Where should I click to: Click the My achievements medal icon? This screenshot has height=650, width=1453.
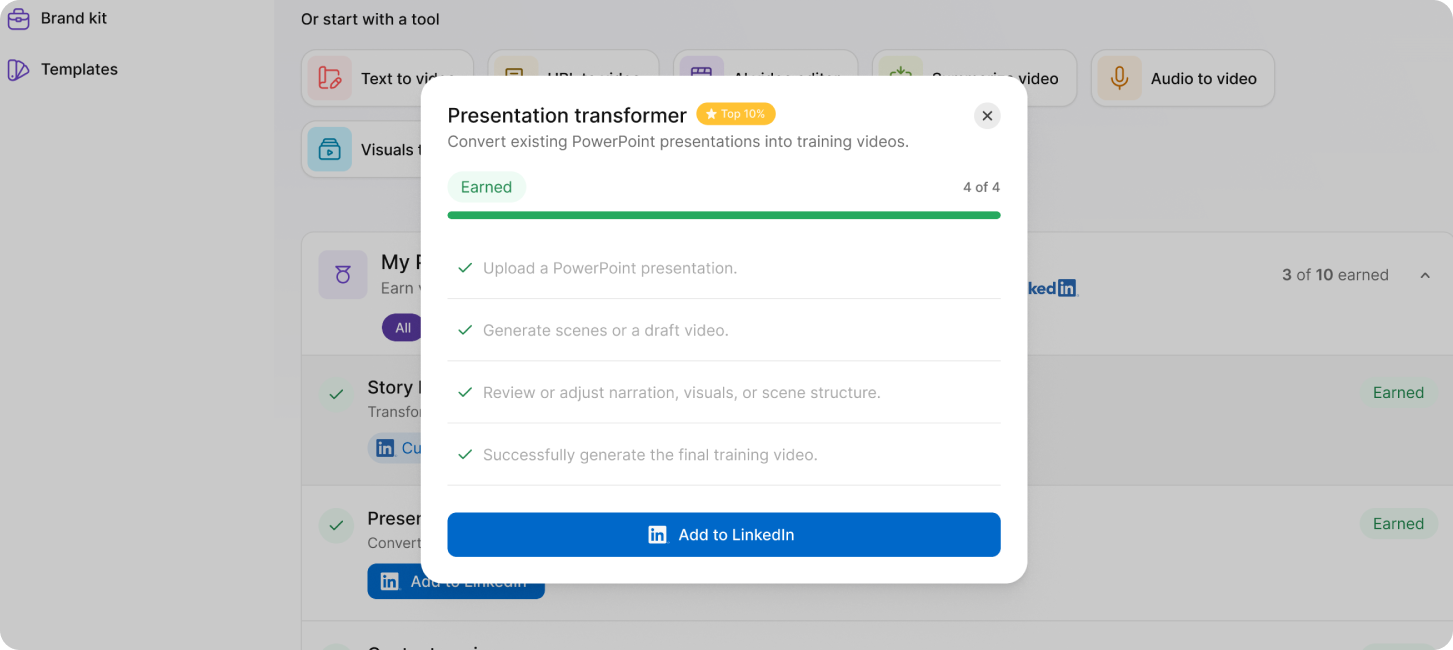click(x=343, y=275)
